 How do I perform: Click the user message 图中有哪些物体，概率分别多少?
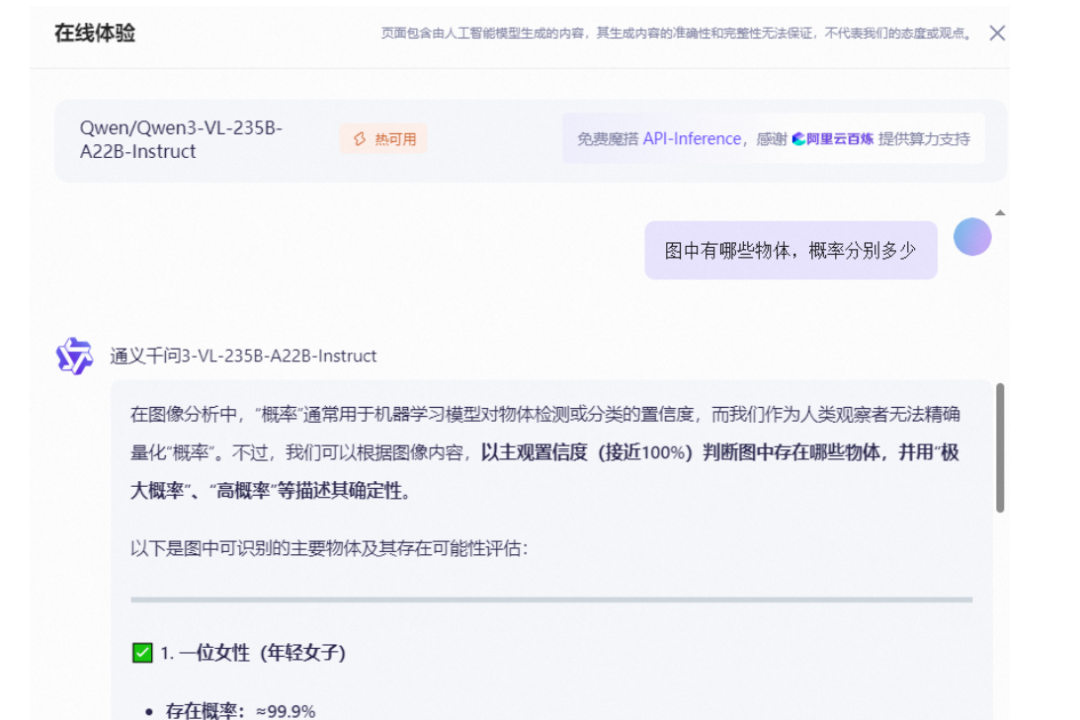[791, 250]
